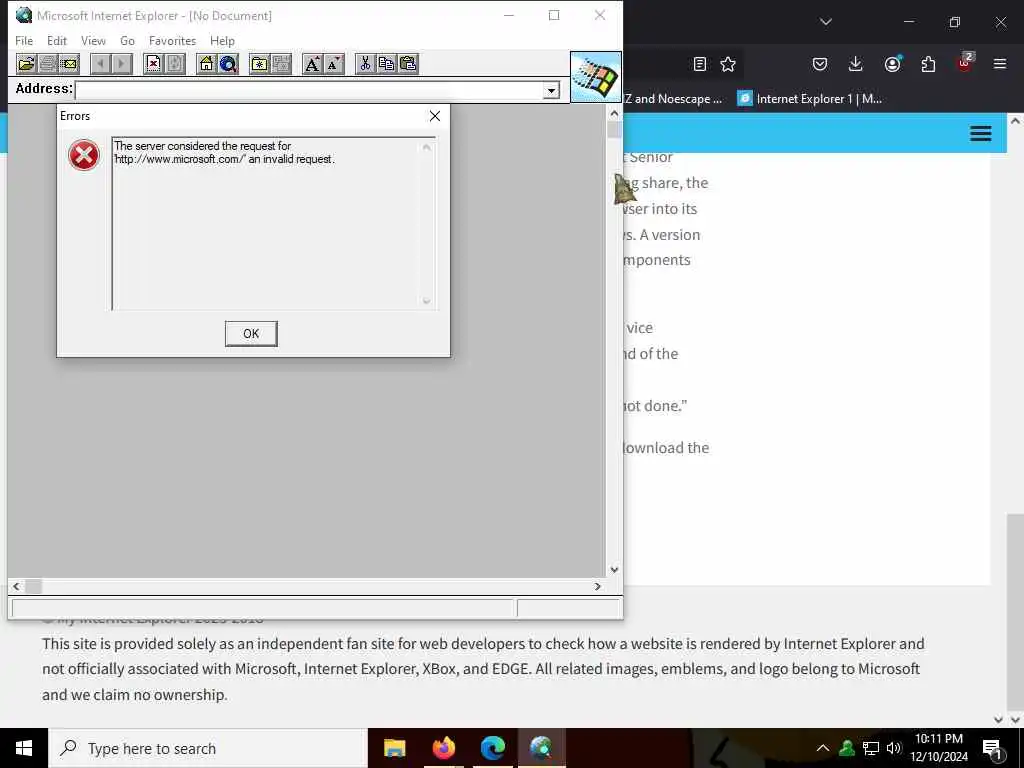Click IE horizontal scrollbar left arrow
Viewport: 1024px width, 768px height.
point(16,586)
